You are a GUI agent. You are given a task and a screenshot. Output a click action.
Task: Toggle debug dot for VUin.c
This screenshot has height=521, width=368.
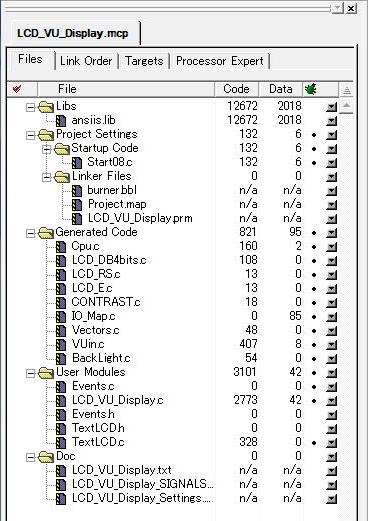coord(314,345)
